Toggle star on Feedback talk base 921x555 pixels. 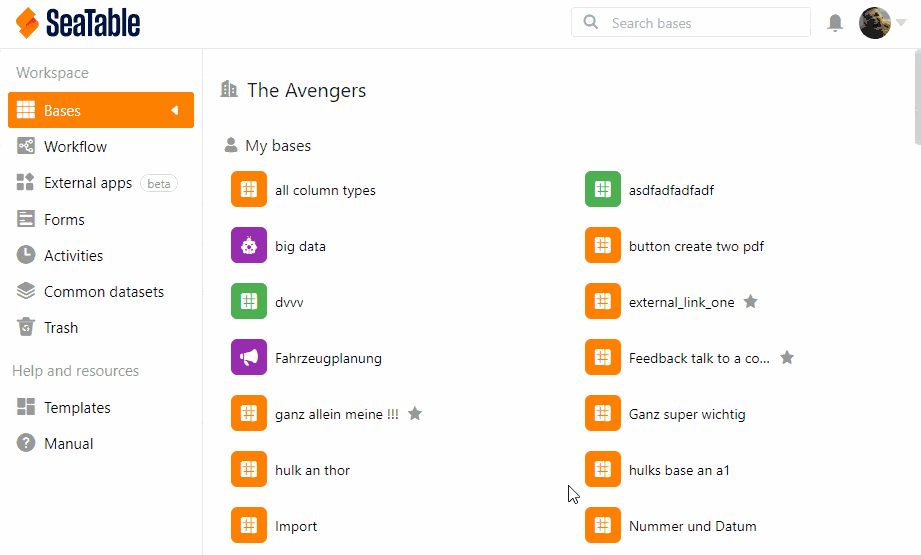(787, 358)
